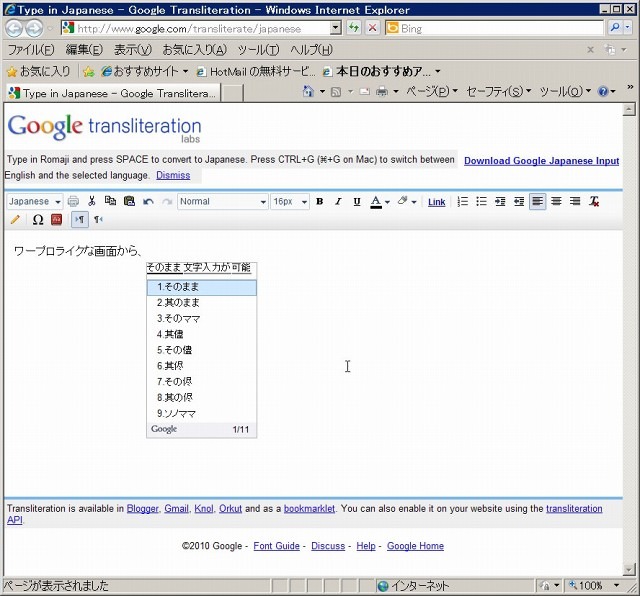Click the printer icon in IE command bar
This screenshot has height=596, width=640.
click(382, 91)
